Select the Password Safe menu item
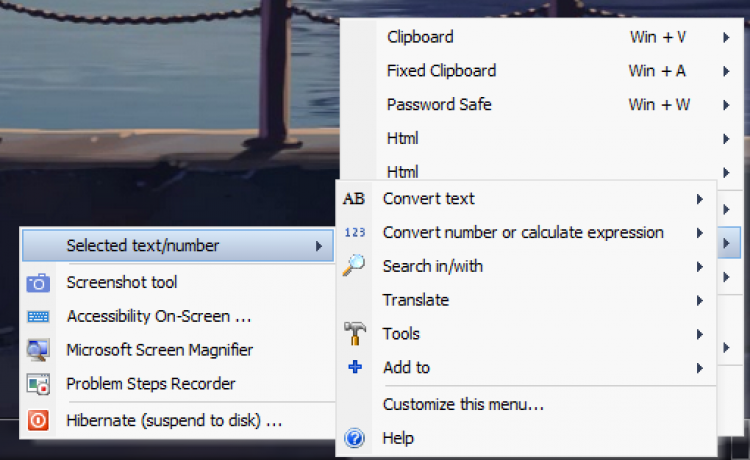The height and width of the screenshot is (460, 750). click(x=439, y=105)
